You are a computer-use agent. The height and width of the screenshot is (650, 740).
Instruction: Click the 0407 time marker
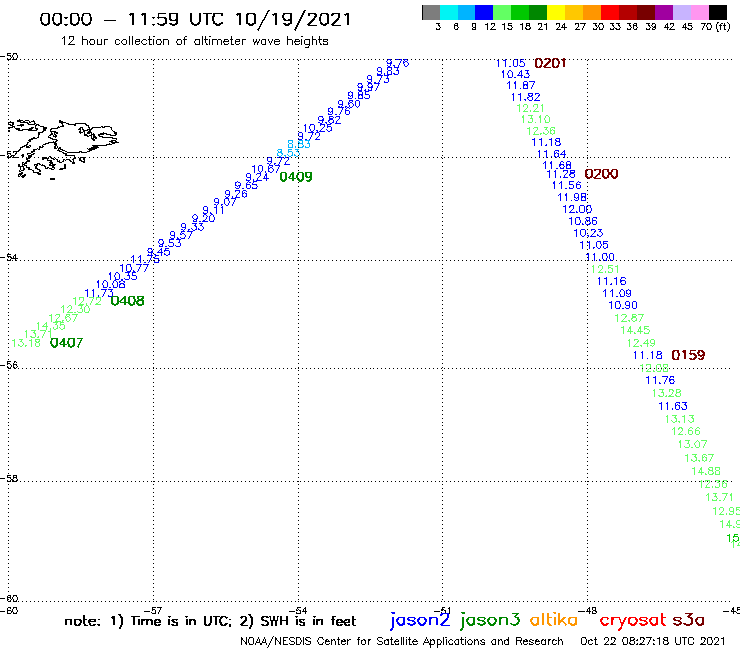67,343
